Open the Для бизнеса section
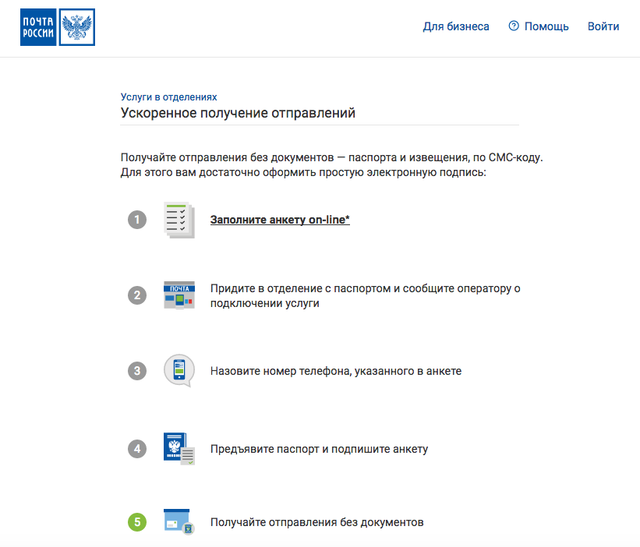Screen dimensions: 640x547 (x=456, y=26)
